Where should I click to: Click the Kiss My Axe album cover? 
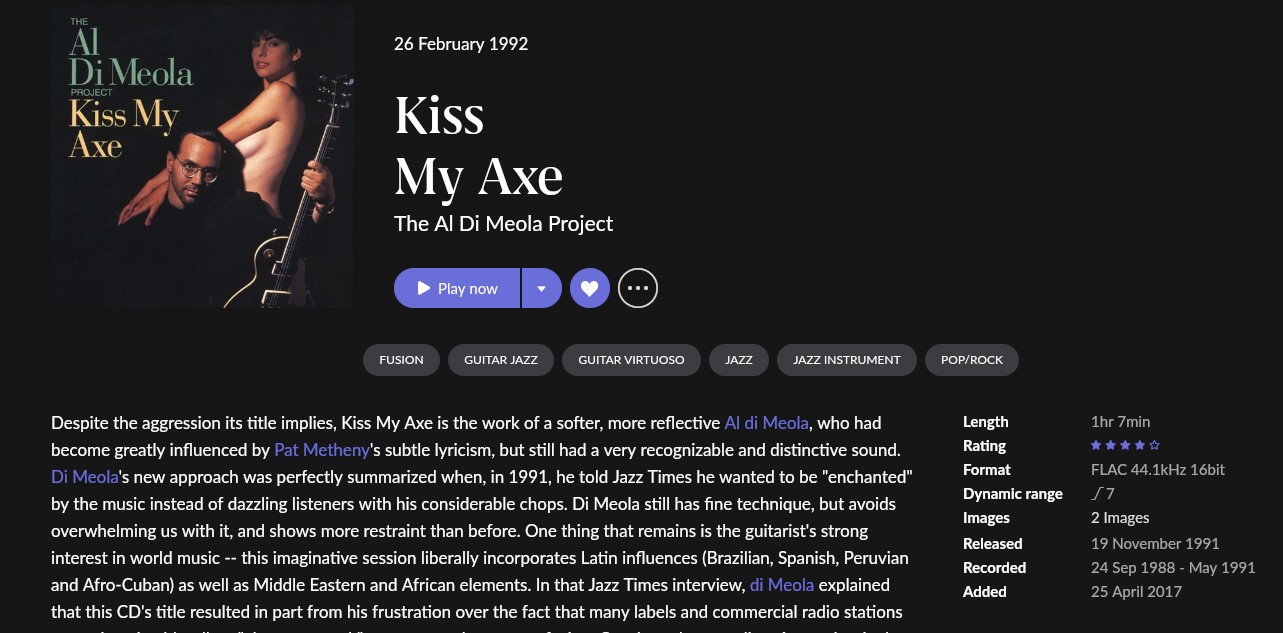[202, 157]
